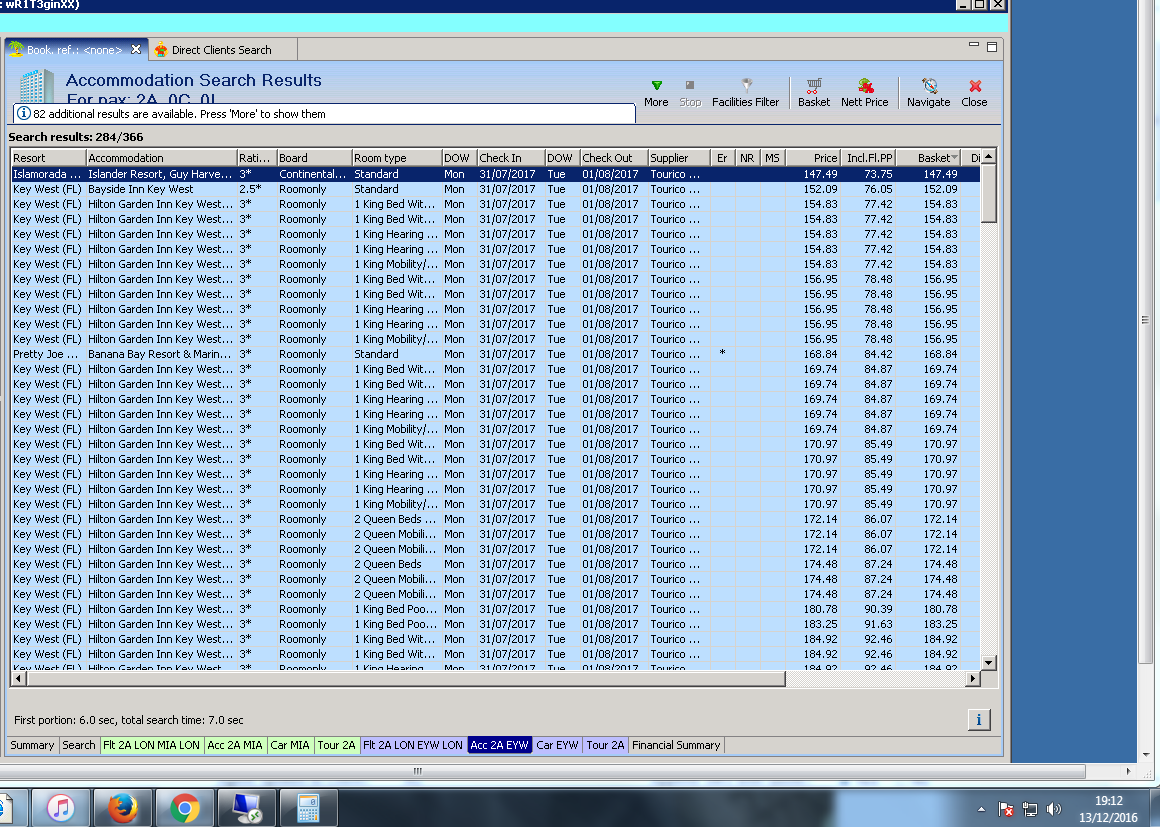Screen dimensions: 1160x827
Task: Click the horizontal scrollbar right arrow in results
Action: pos(973,678)
